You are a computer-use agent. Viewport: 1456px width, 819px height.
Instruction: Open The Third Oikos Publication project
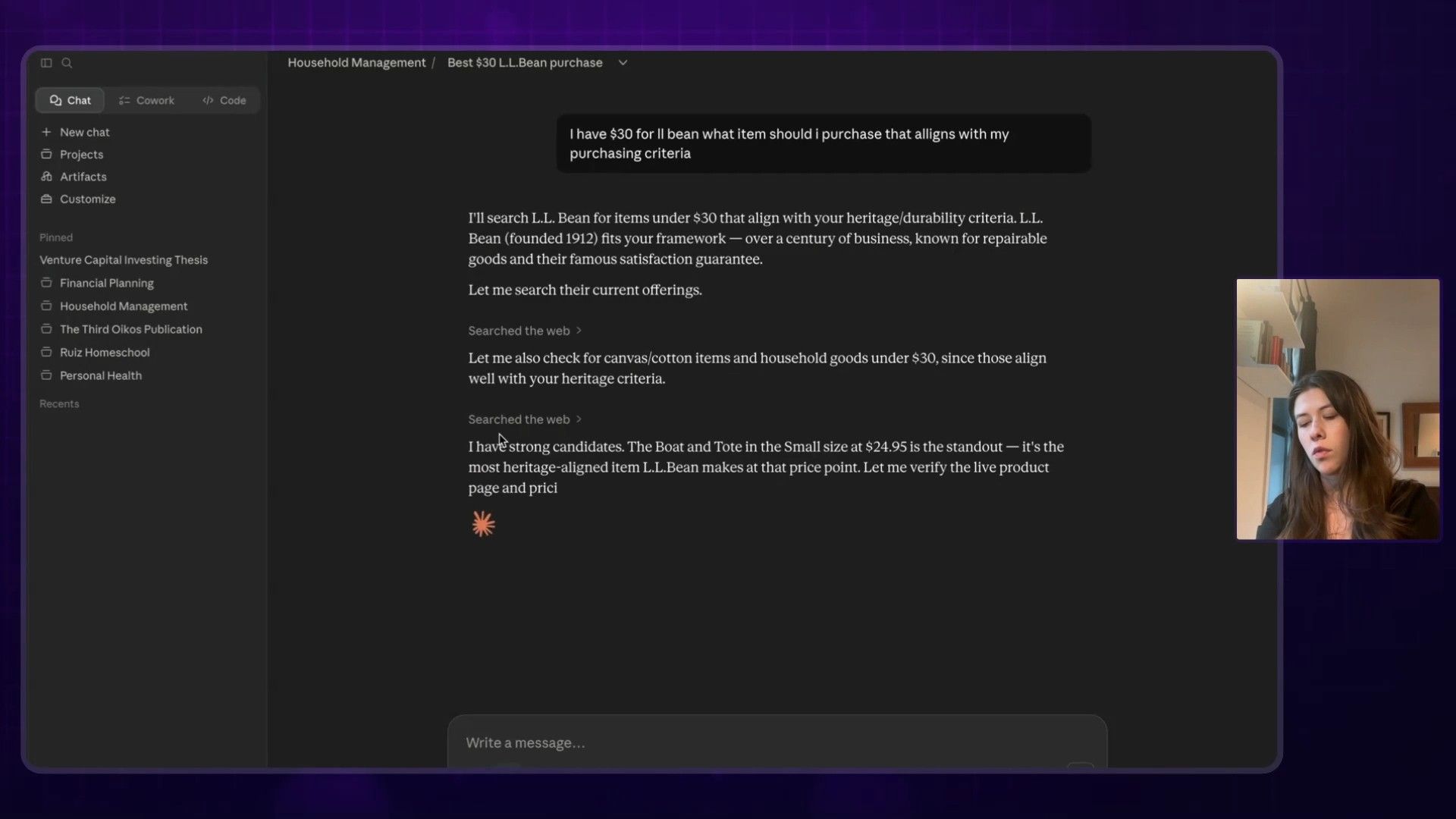[x=131, y=329]
